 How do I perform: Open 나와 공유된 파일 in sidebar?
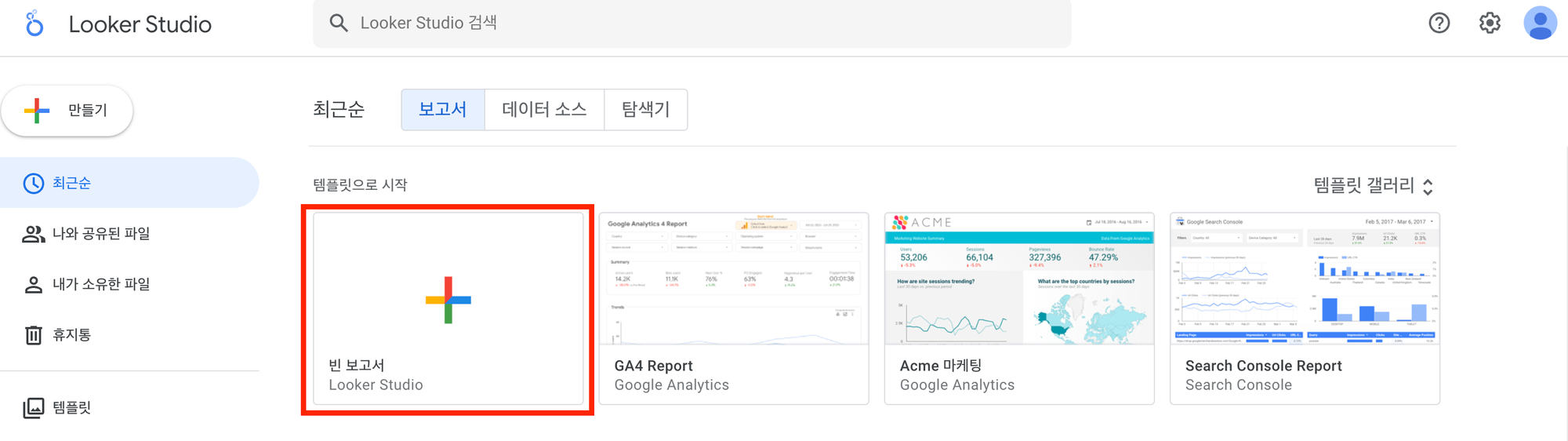[129, 234]
